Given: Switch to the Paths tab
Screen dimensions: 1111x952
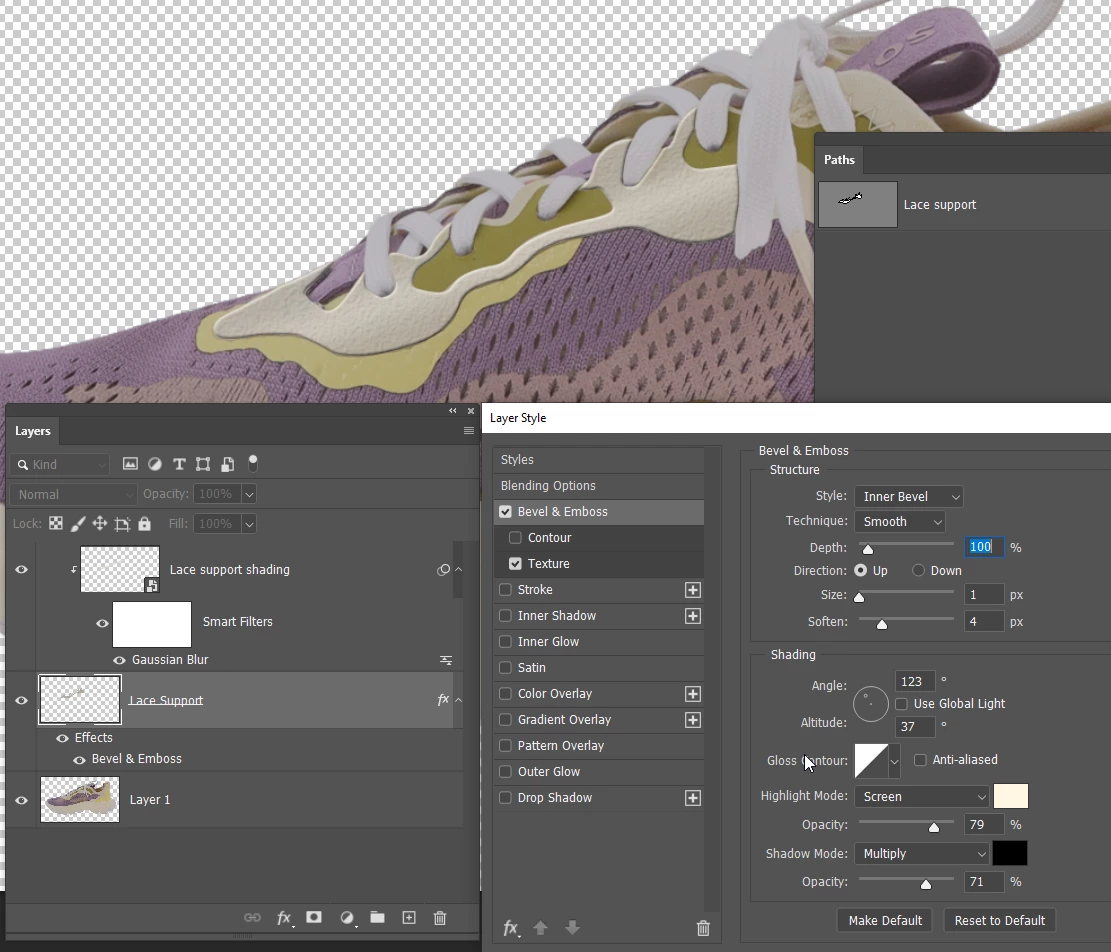Looking at the screenshot, I should 839,160.
